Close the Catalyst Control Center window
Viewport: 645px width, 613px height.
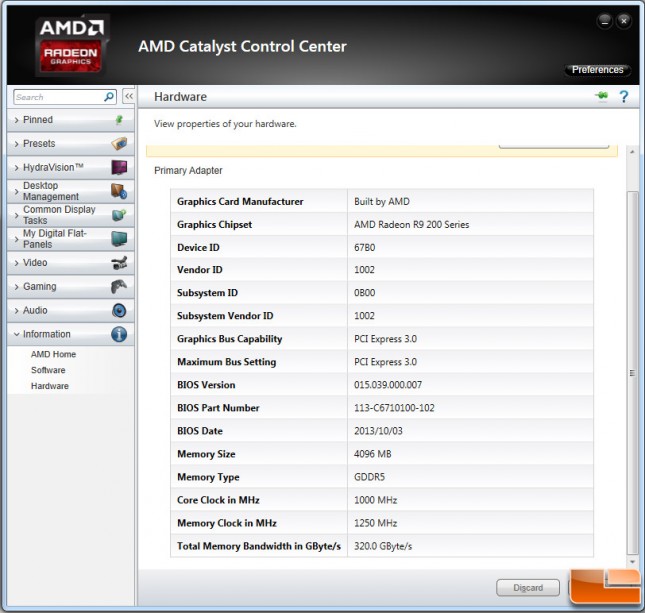point(624,21)
